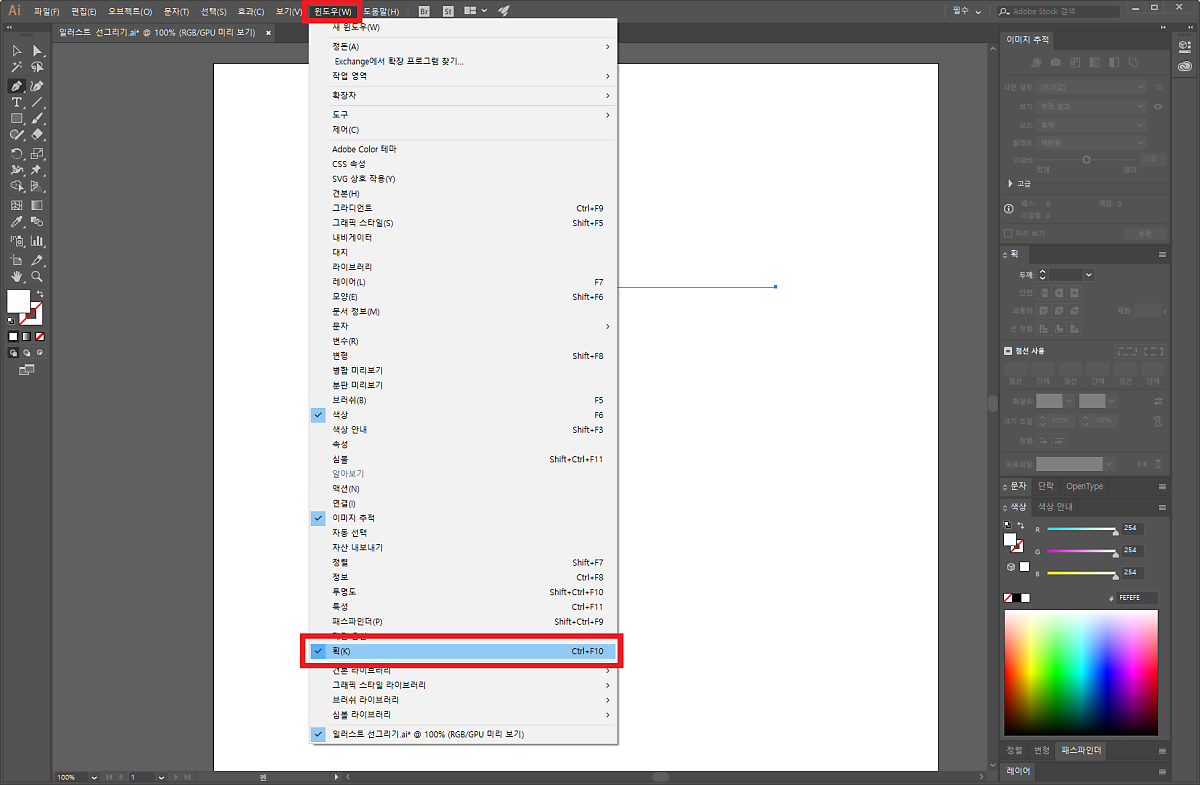Select the Zoom magnifier tool

click(x=37, y=276)
